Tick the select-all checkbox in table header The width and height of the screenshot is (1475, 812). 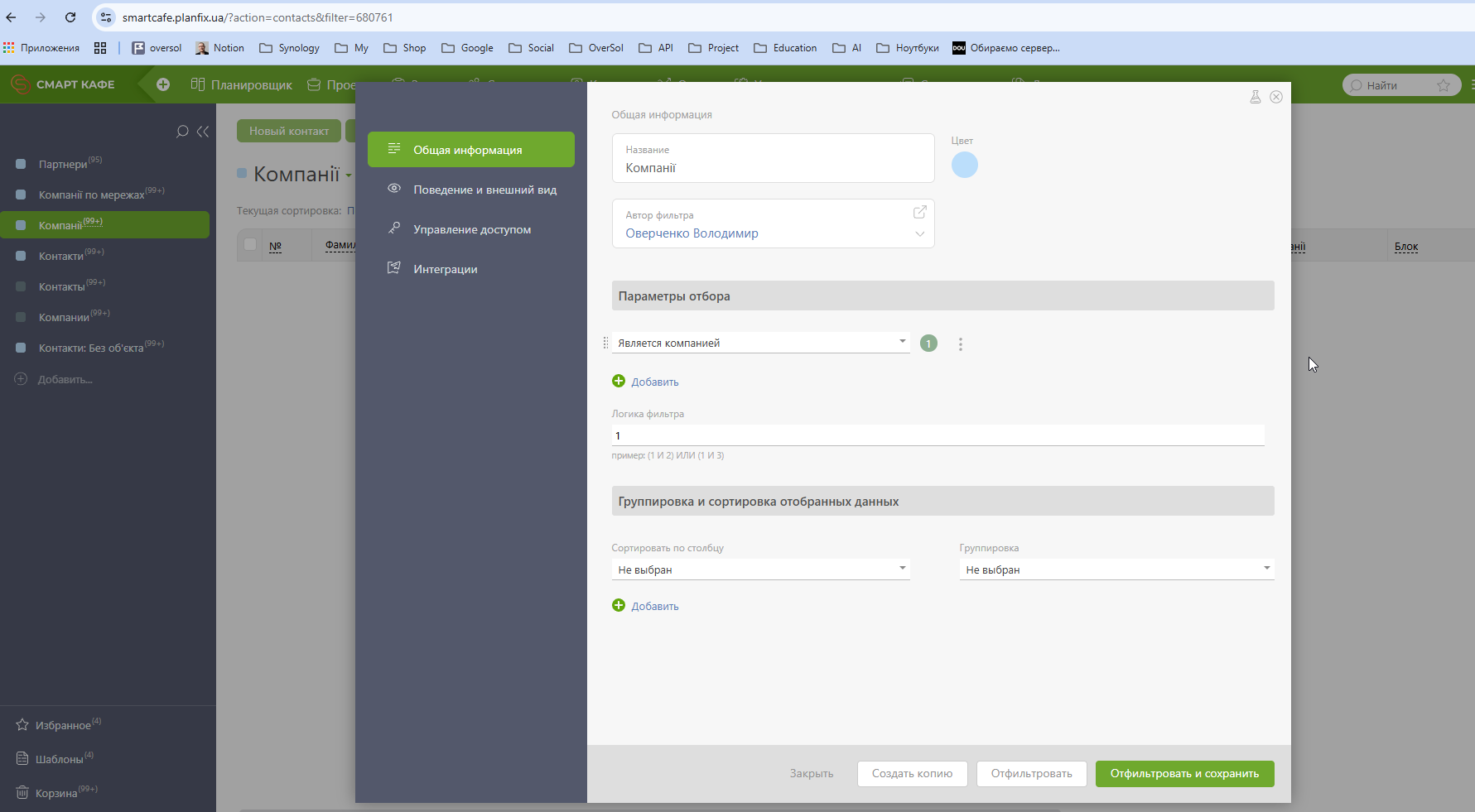tap(250, 244)
